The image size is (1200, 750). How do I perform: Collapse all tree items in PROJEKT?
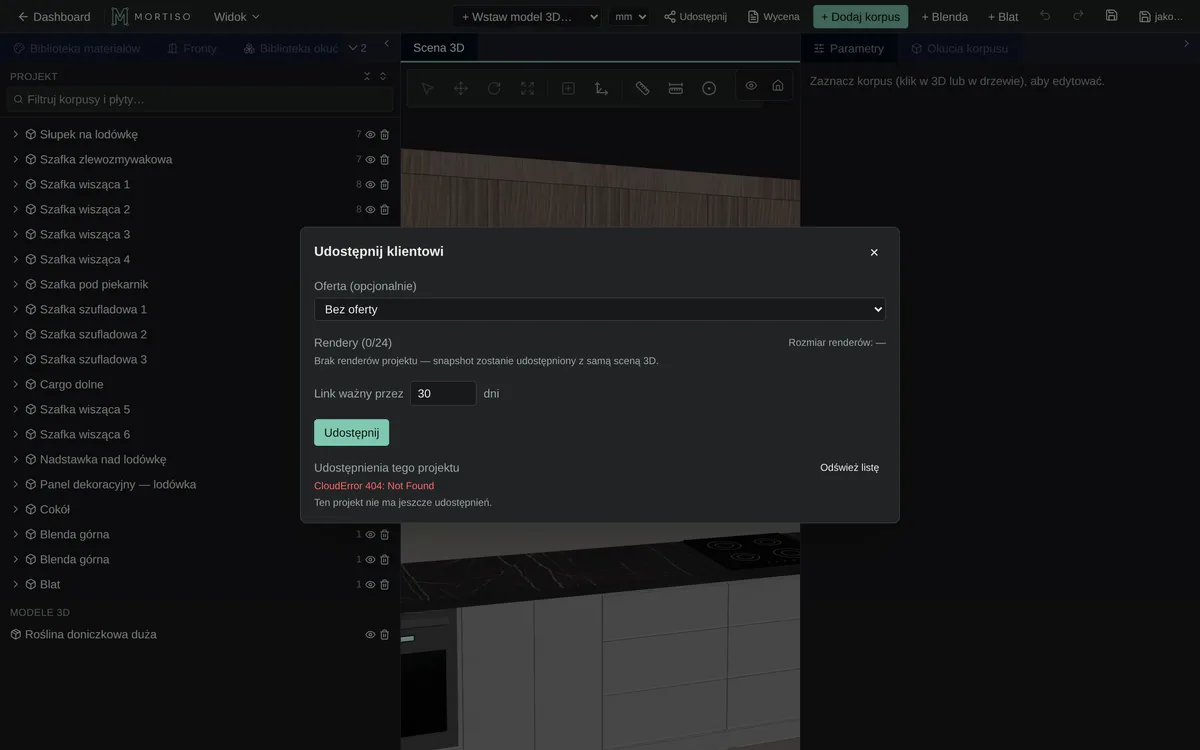367,76
